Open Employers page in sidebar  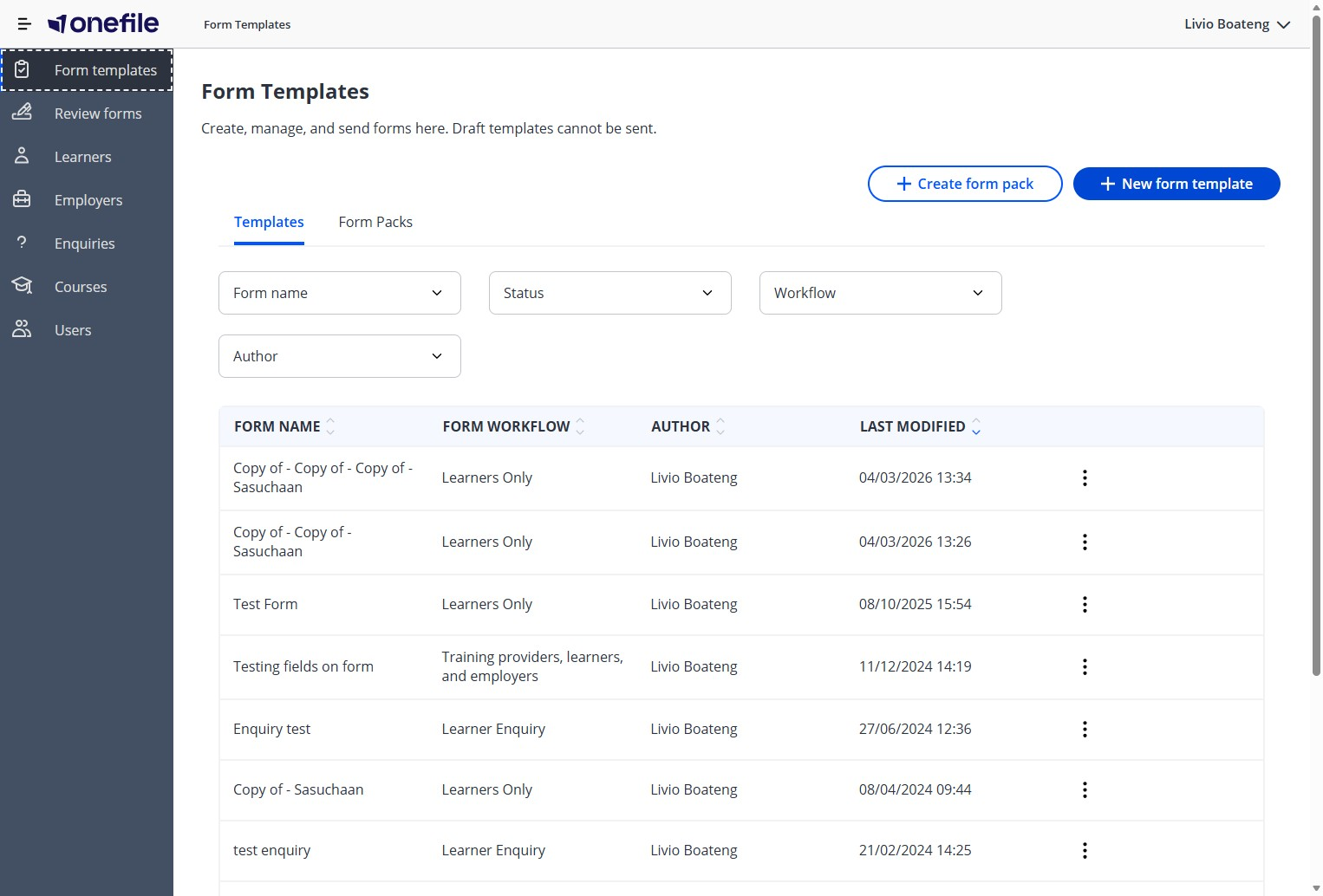(x=88, y=200)
